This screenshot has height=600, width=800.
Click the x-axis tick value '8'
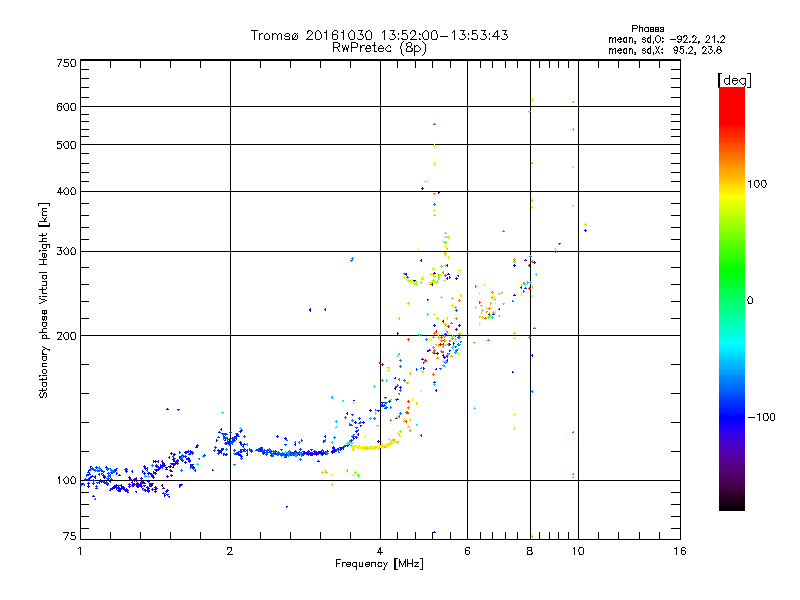[x=530, y=551]
